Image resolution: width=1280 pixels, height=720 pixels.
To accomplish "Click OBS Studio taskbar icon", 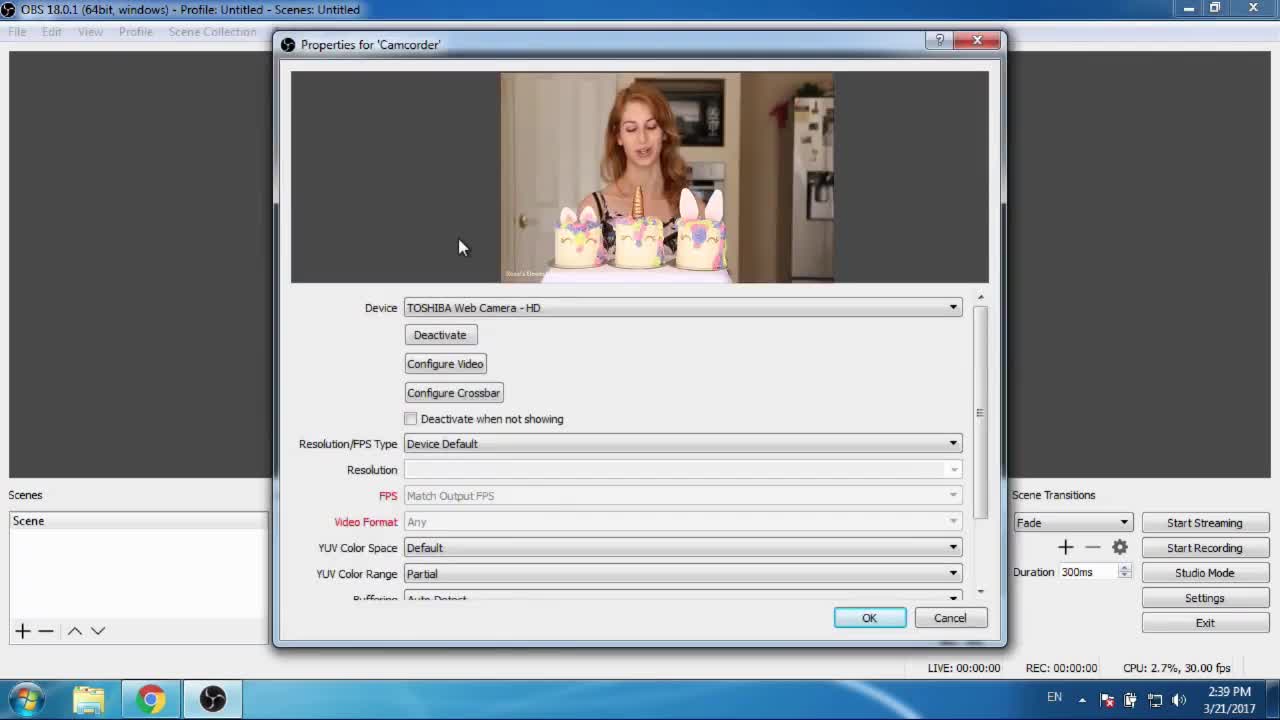I will [x=212, y=699].
